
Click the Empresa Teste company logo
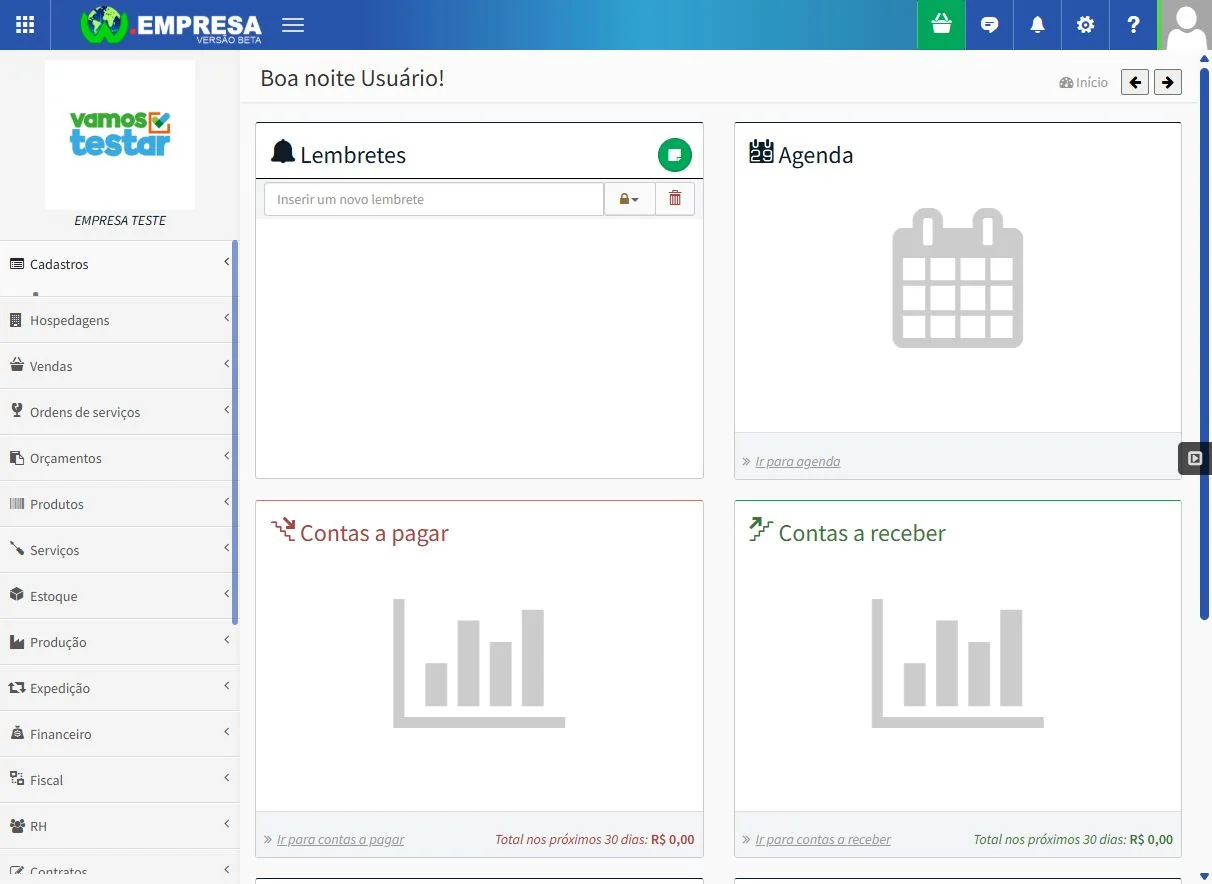[120, 135]
